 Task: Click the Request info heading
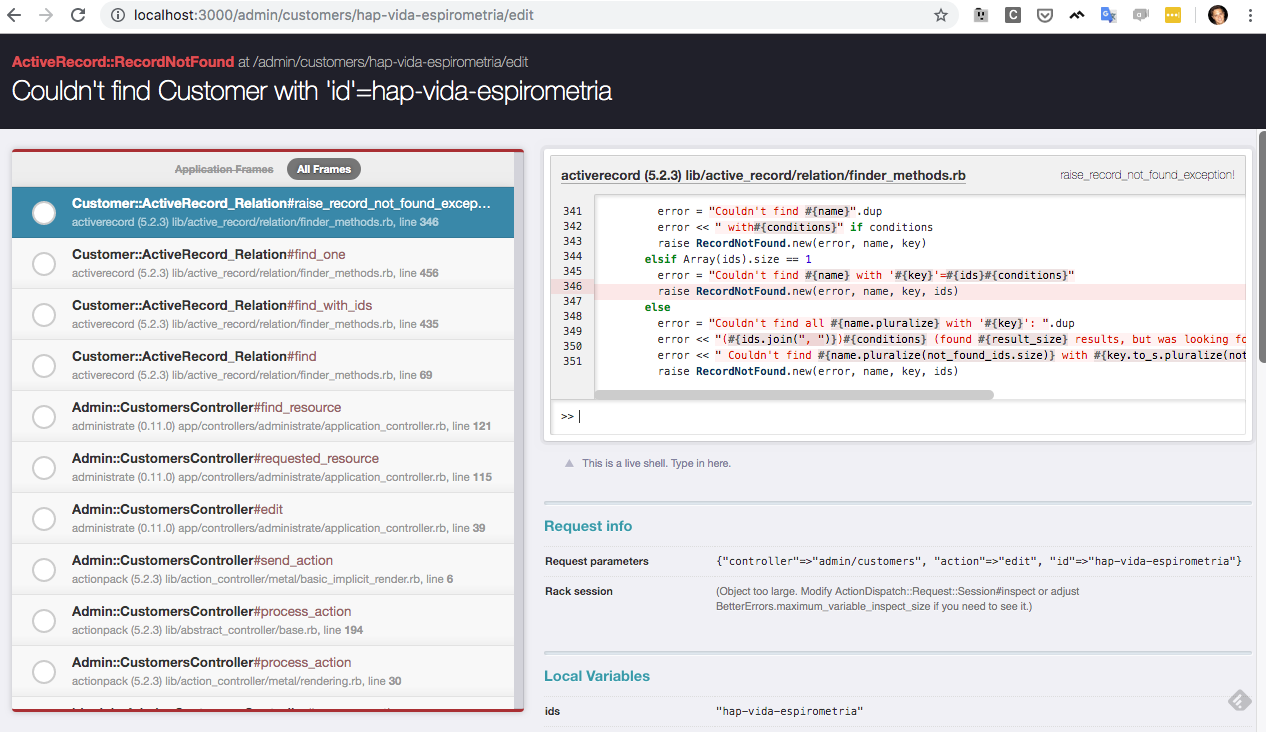(588, 526)
